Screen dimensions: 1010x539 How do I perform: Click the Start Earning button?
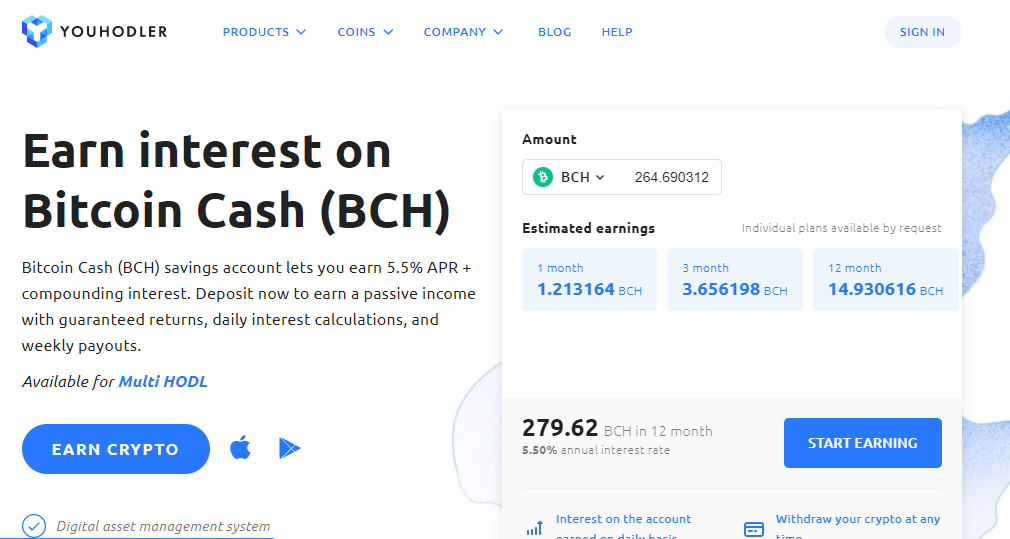(862, 443)
